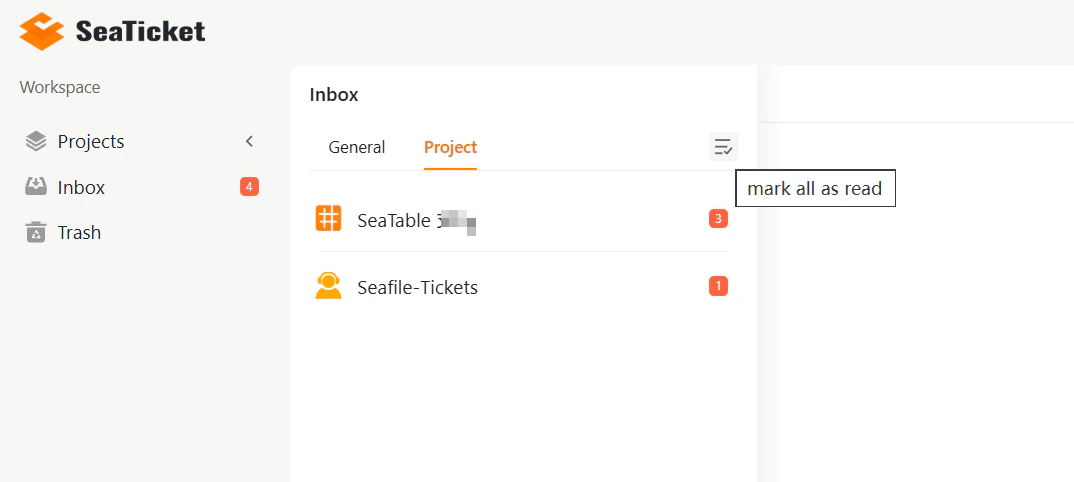Click the Seafile-Tickets headset avatar icon
This screenshot has height=482, width=1074.
(x=329, y=286)
